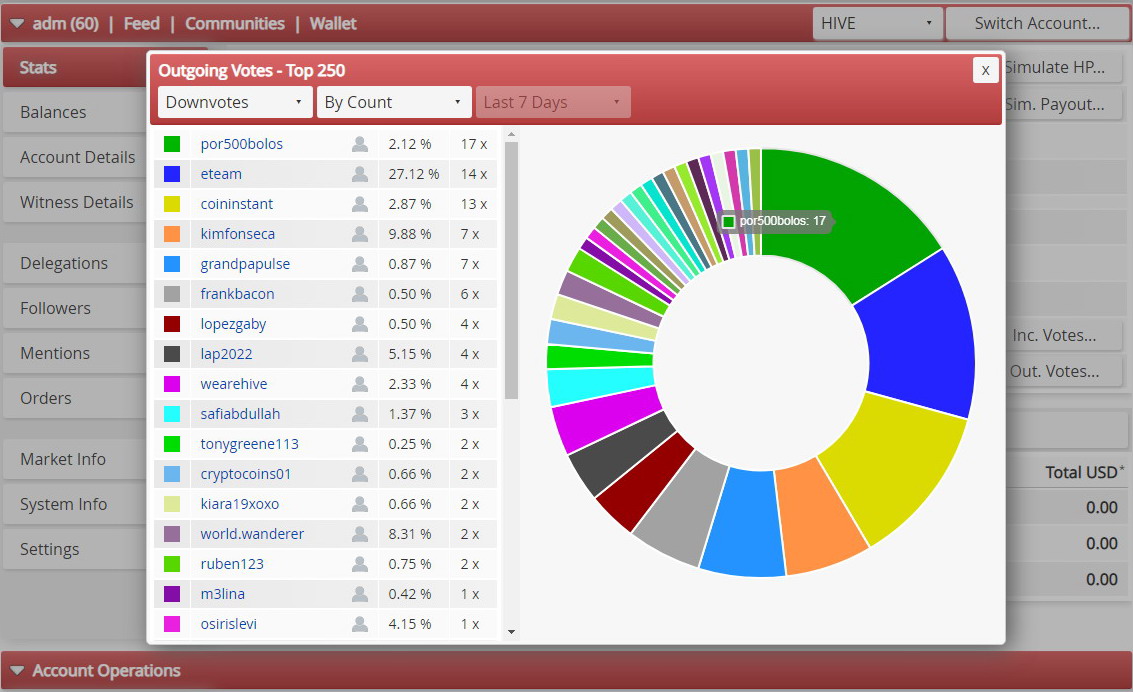The width and height of the screenshot is (1133, 692).
Task: Click the blue eteam donut chart segment
Action: click(921, 336)
